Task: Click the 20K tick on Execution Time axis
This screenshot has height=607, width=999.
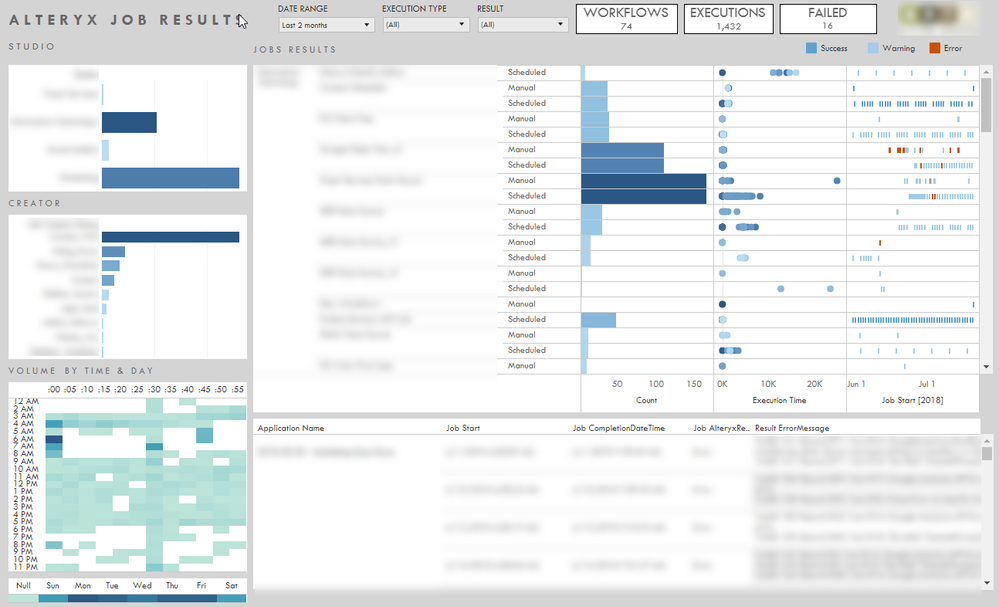Action: click(814, 384)
